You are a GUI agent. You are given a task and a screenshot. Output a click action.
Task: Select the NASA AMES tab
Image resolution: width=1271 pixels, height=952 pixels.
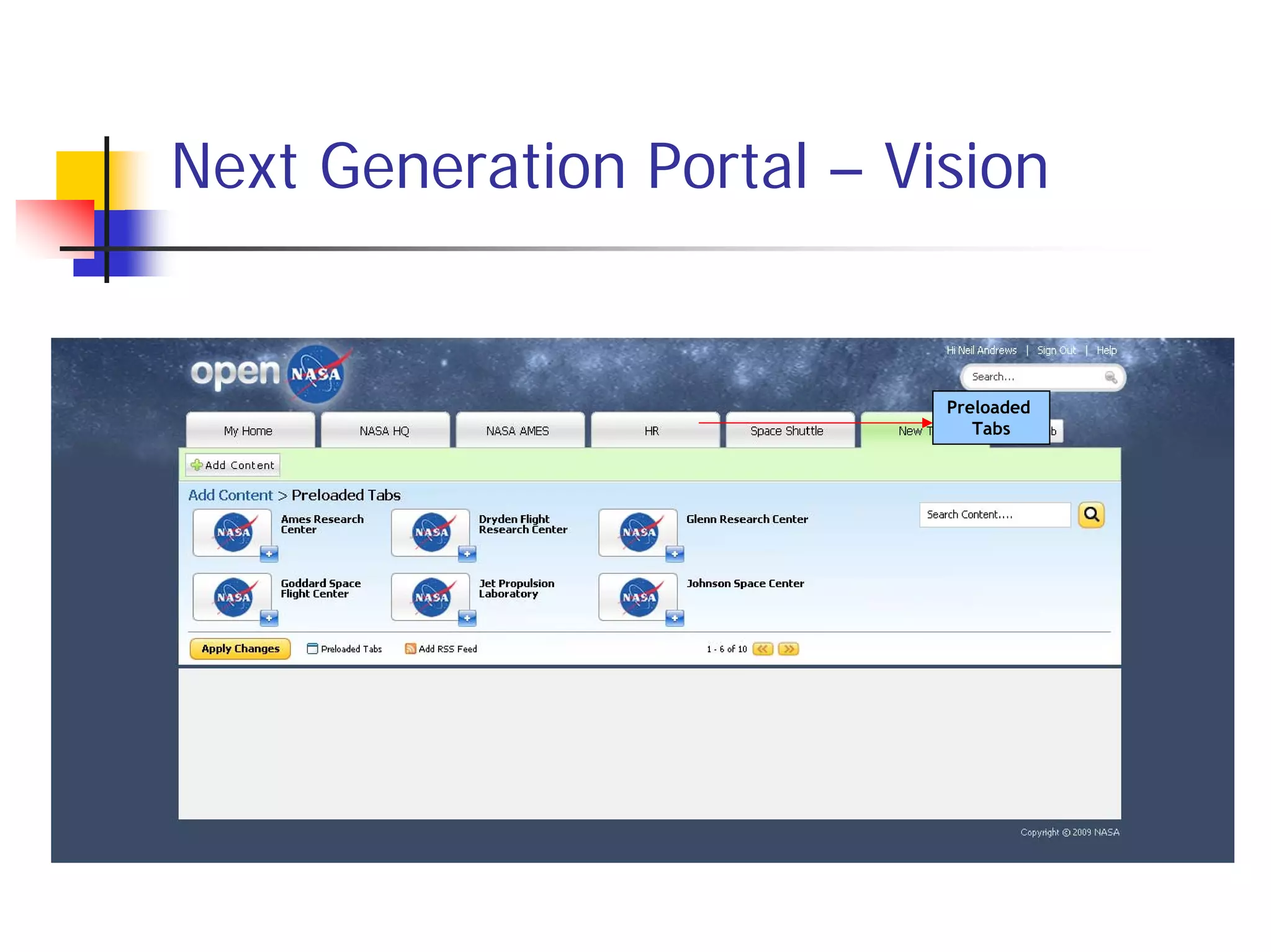pyautogui.click(x=518, y=431)
